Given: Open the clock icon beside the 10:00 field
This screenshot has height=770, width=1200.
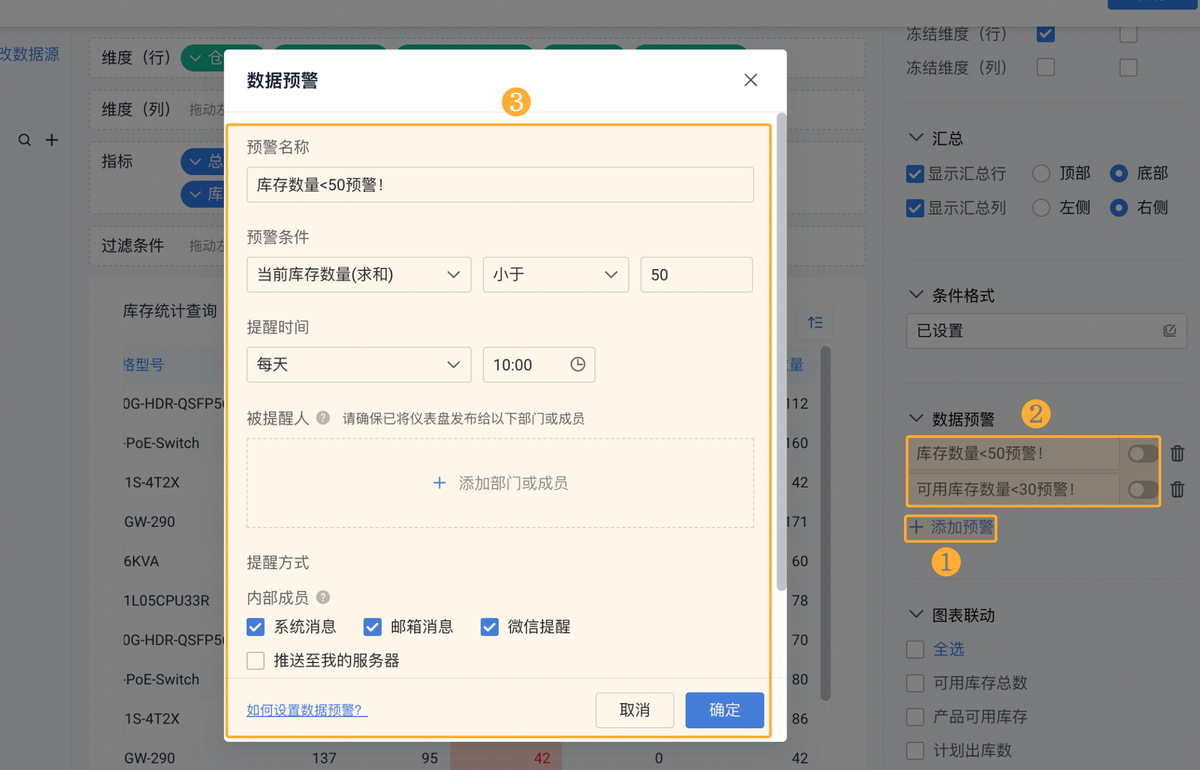Looking at the screenshot, I should coord(578,365).
